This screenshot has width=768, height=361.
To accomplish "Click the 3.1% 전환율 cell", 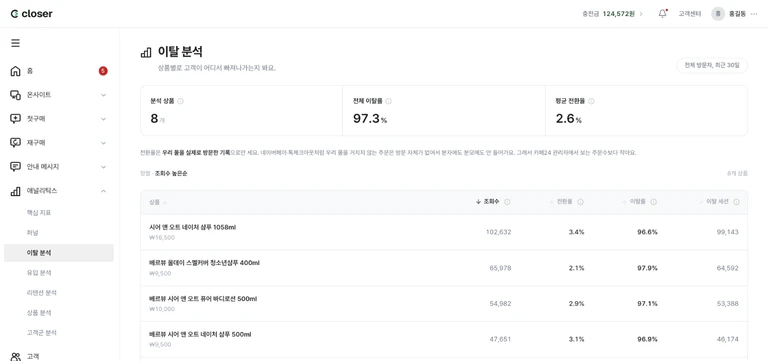I will [576, 339].
